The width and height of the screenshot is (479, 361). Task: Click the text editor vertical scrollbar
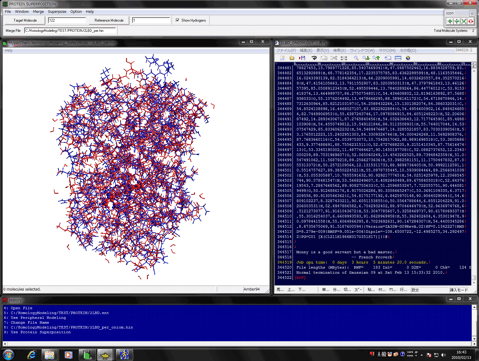click(474, 173)
